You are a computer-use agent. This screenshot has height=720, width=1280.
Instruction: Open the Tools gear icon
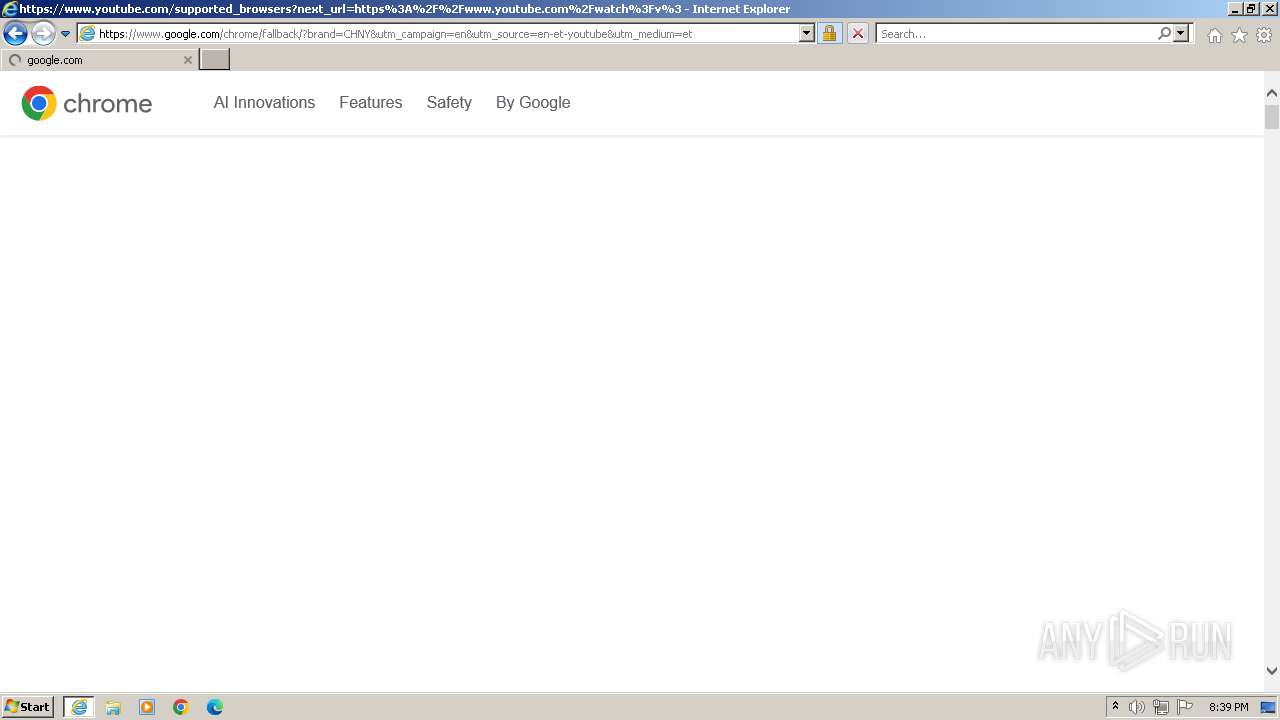[1264, 35]
